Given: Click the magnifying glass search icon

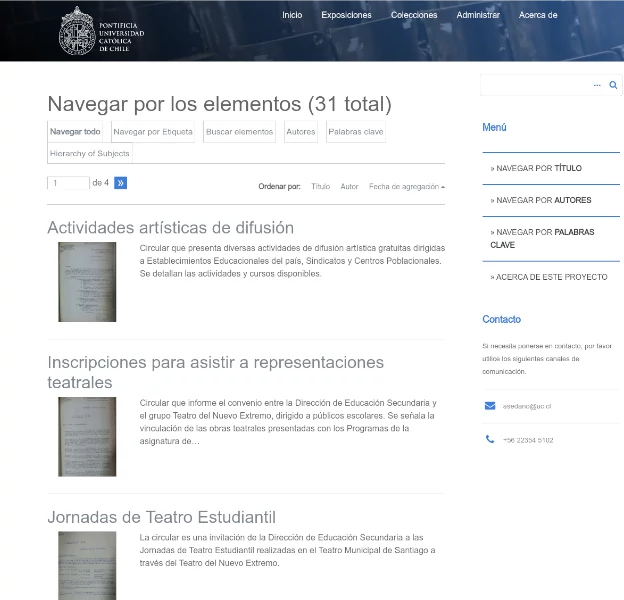Looking at the screenshot, I should 613,86.
